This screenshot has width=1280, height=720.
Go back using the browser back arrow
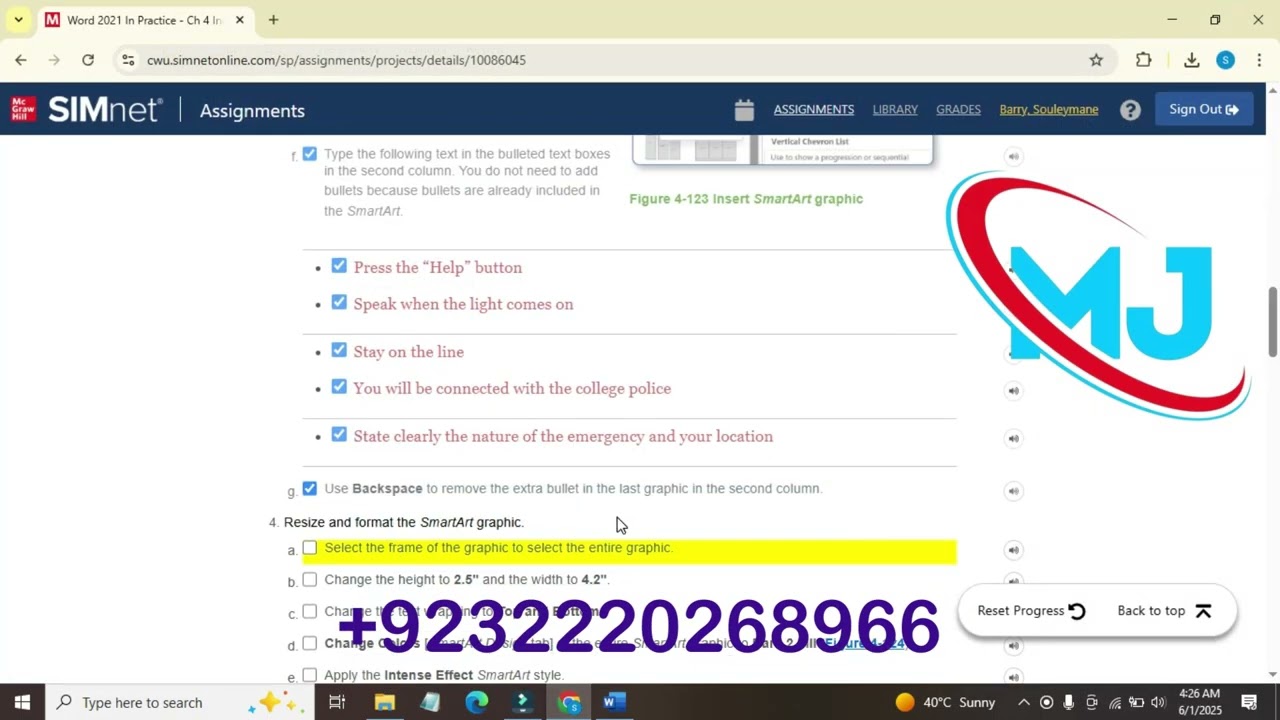(x=21, y=60)
